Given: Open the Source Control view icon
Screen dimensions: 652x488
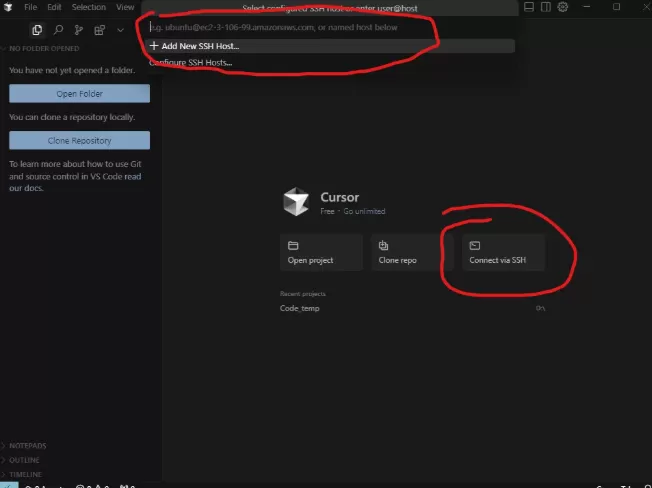Looking at the screenshot, I should 79,30.
